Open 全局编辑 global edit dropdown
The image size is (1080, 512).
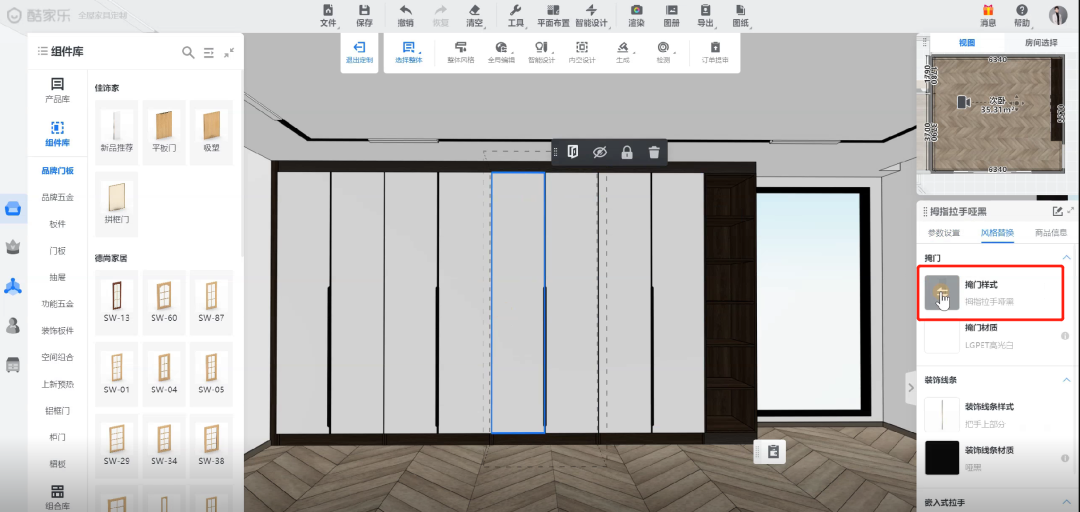click(501, 52)
